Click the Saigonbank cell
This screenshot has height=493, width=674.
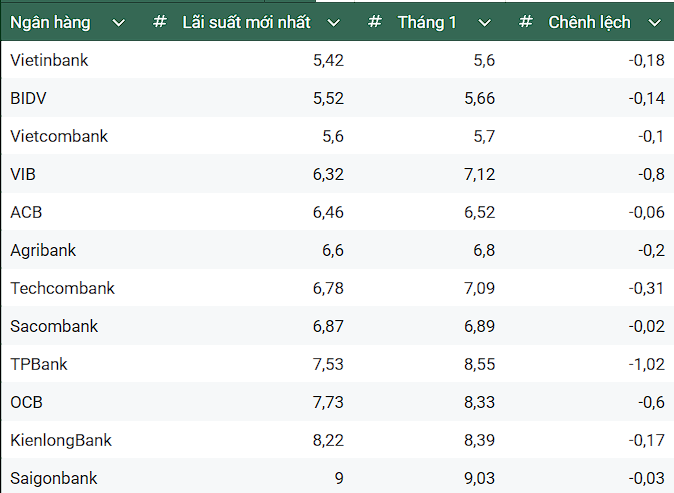coord(54,478)
